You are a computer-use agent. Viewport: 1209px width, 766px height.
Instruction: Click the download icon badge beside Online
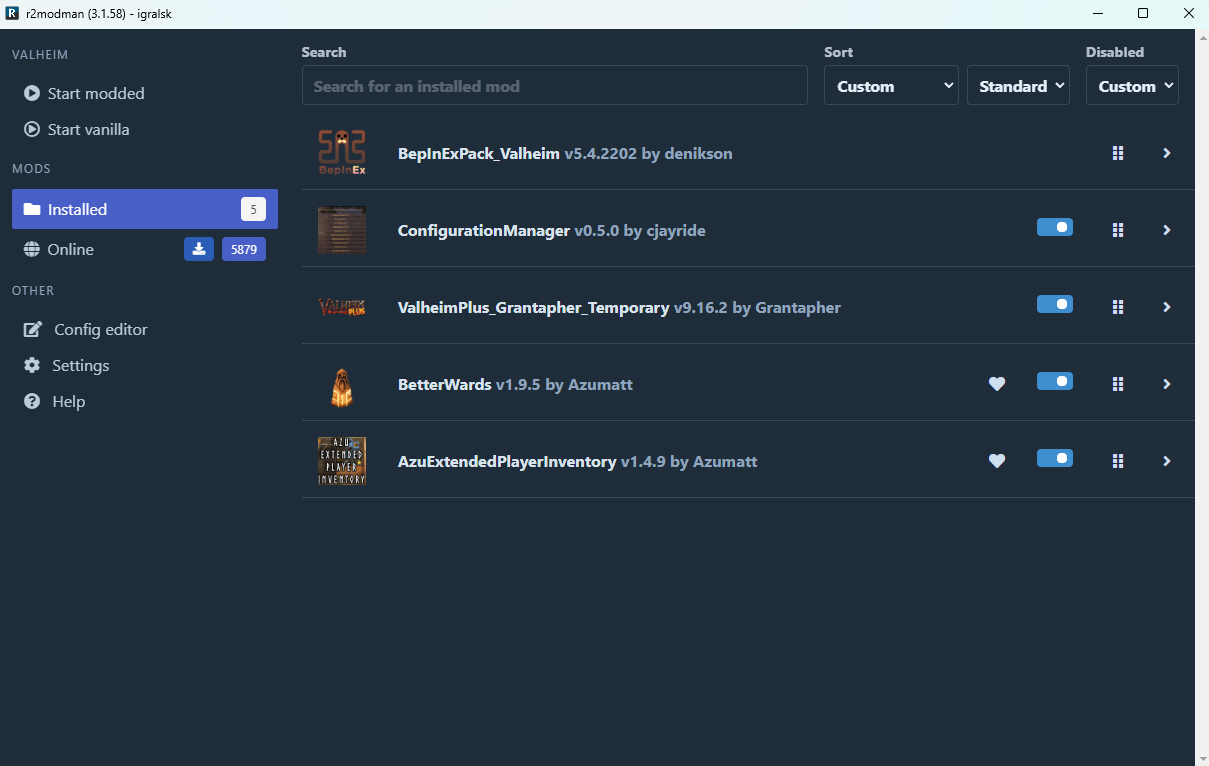coord(199,249)
